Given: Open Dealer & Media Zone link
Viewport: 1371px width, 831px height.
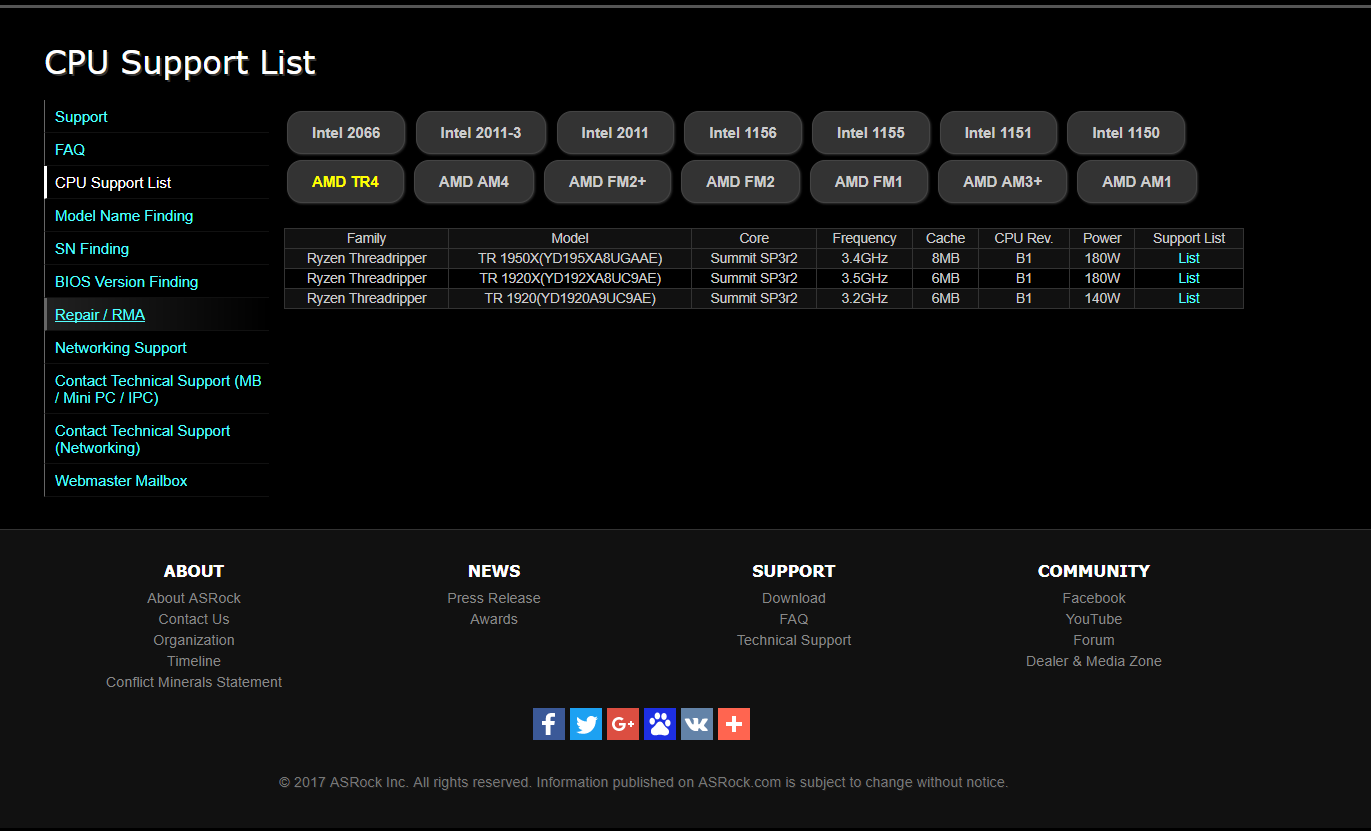Looking at the screenshot, I should (x=1094, y=661).
